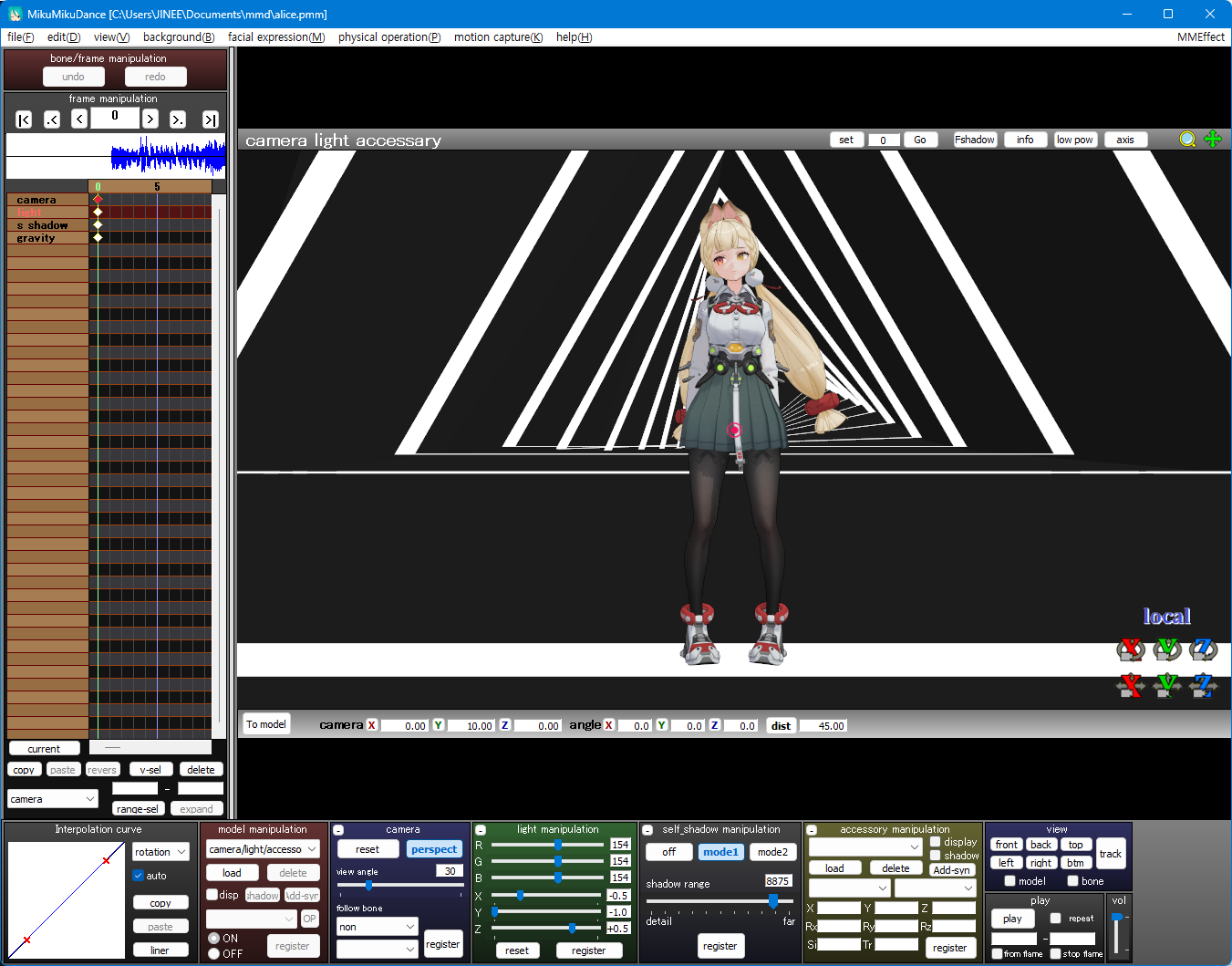Click the perspect camera button

click(434, 849)
